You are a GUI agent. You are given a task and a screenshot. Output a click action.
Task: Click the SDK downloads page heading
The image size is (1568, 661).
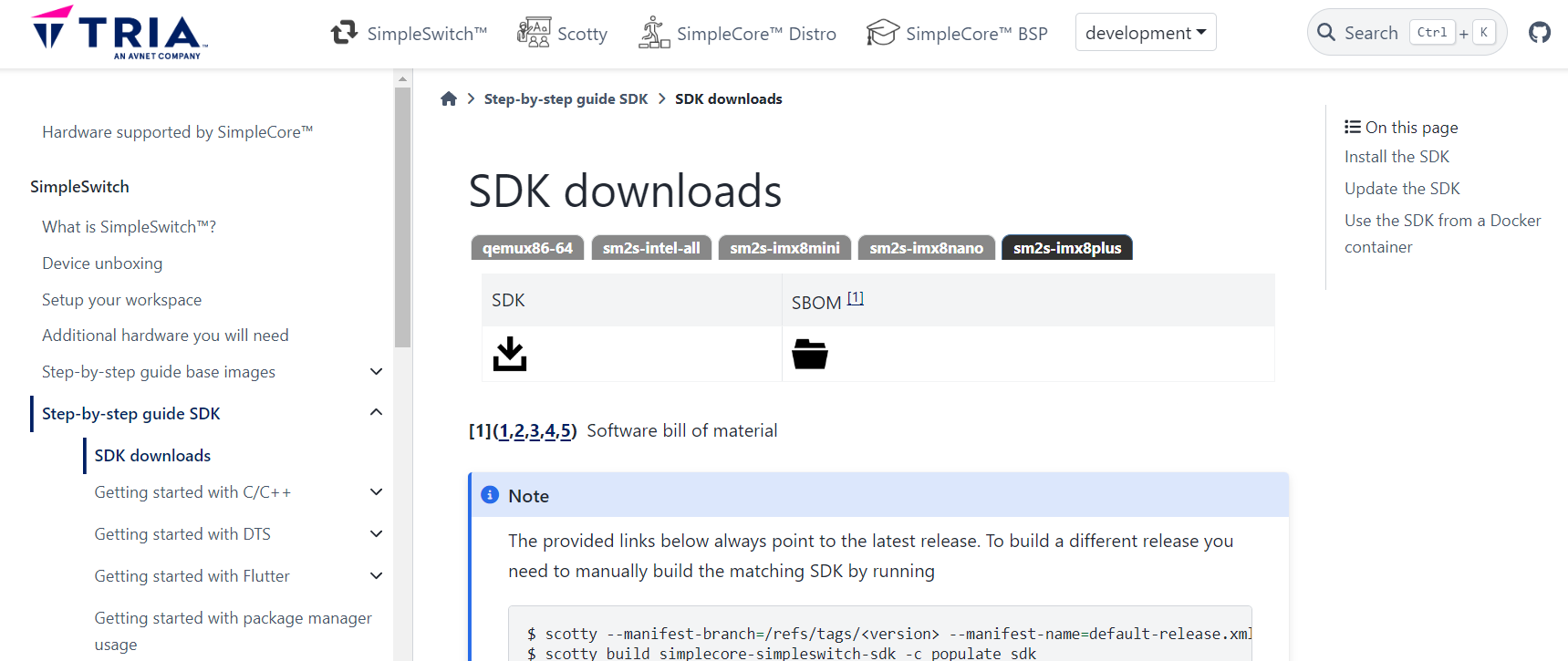tap(625, 191)
